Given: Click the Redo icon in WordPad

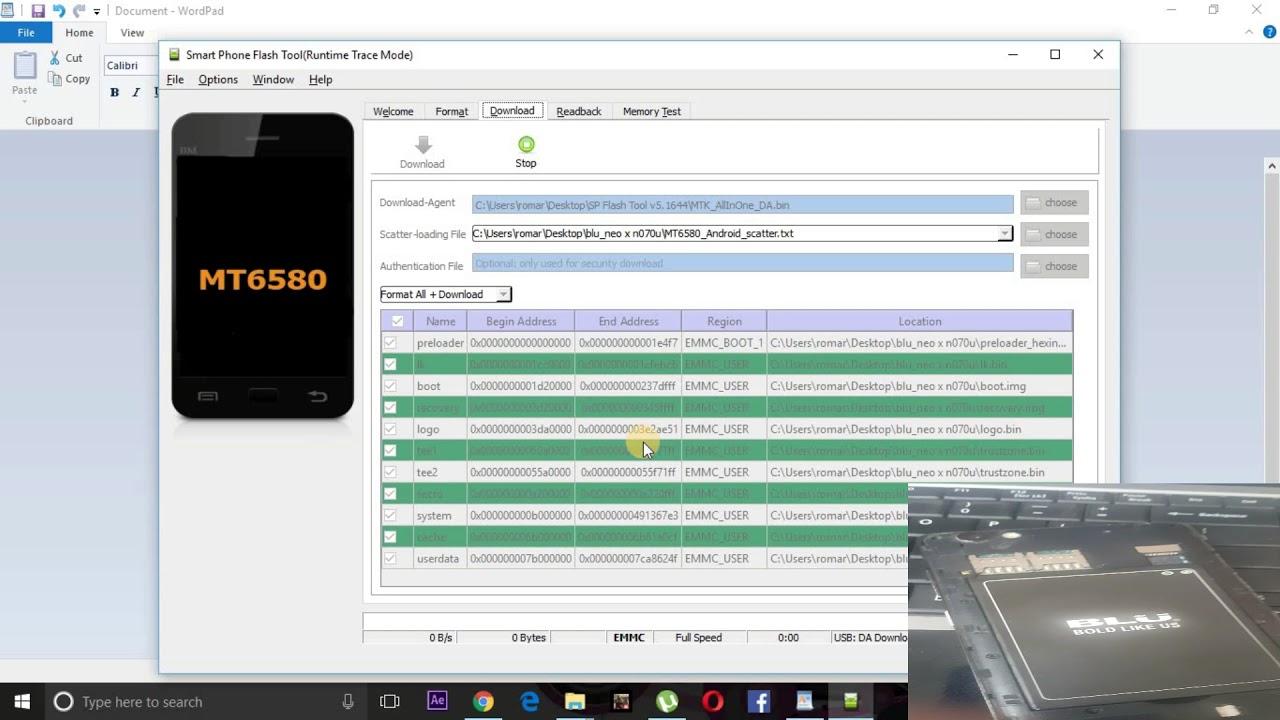Looking at the screenshot, I should coord(79,11).
